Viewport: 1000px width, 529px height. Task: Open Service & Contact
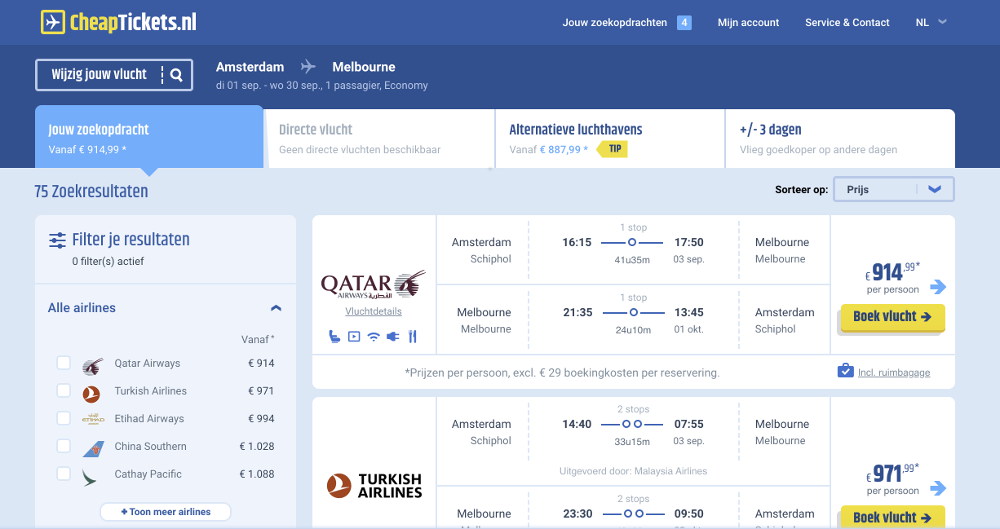[x=847, y=22]
